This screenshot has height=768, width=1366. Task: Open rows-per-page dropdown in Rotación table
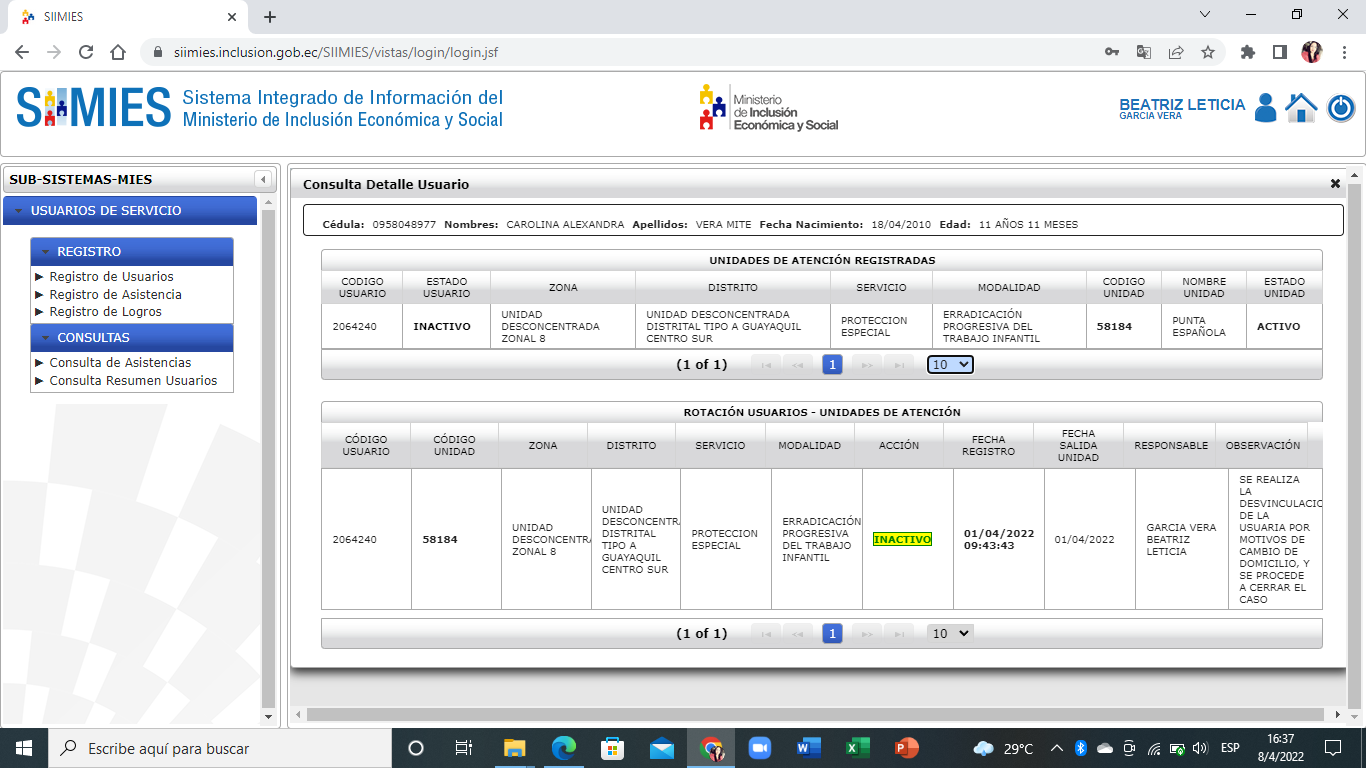point(950,633)
